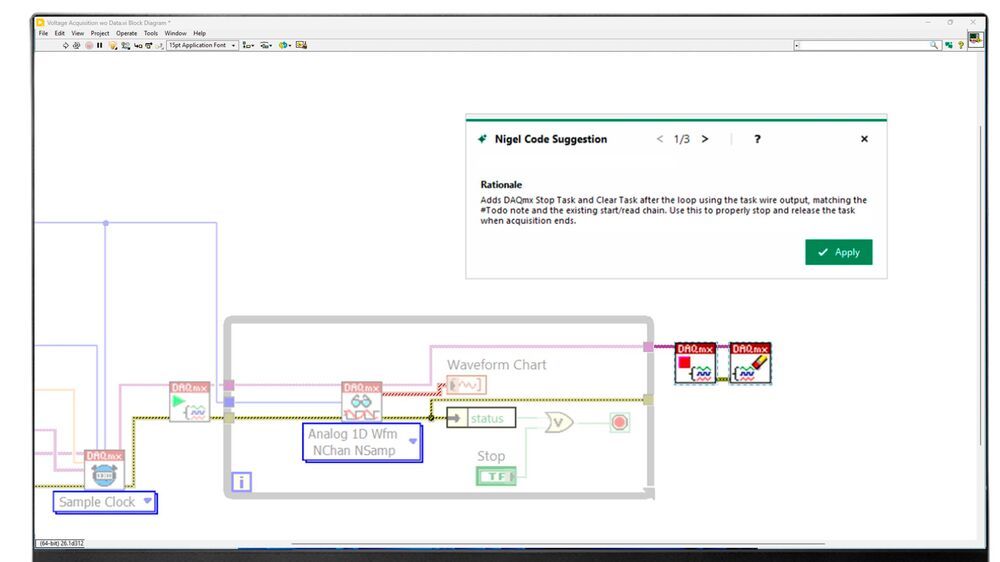
Task: Click the error tunnel on loop's right edge
Action: click(x=648, y=400)
